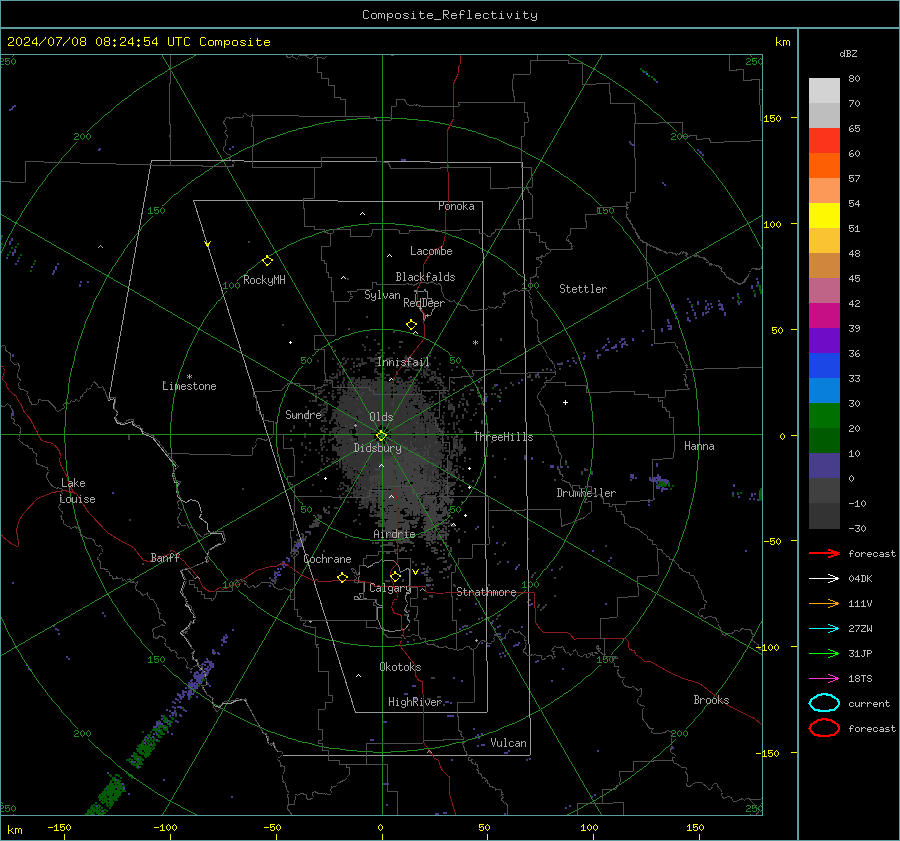Click the asterisk marker above Limestone
The width and height of the screenshot is (900, 841).
(189, 377)
